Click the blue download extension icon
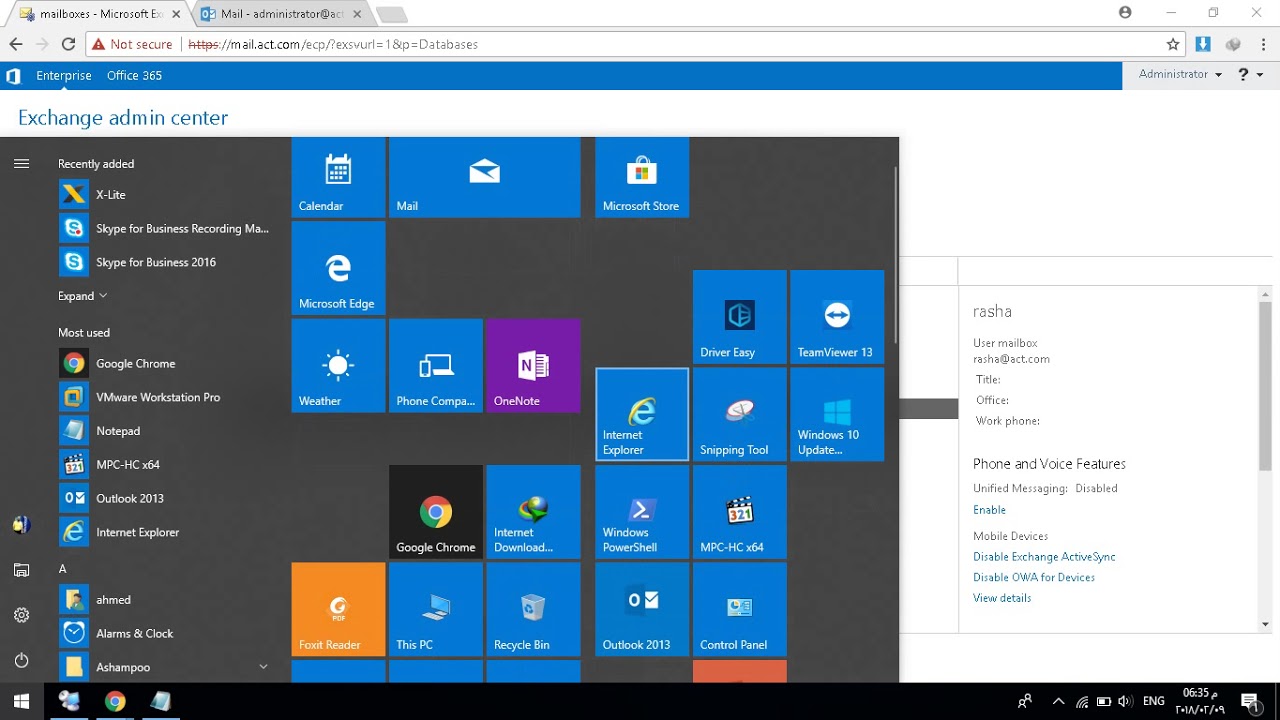Image resolution: width=1280 pixels, height=720 pixels. (1203, 44)
